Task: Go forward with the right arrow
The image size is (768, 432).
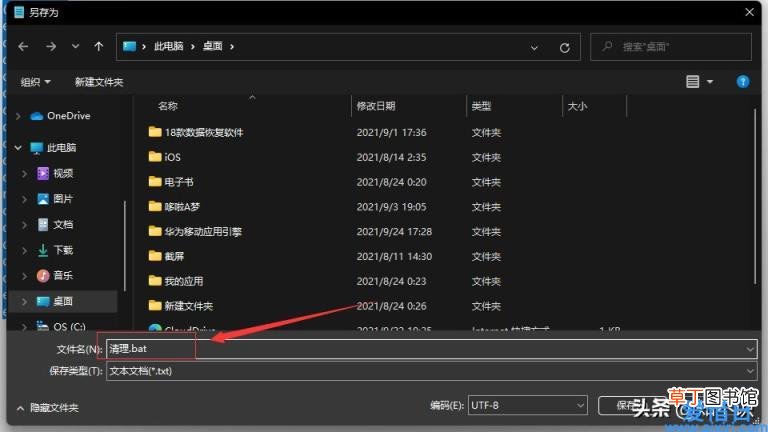Action: (51, 47)
